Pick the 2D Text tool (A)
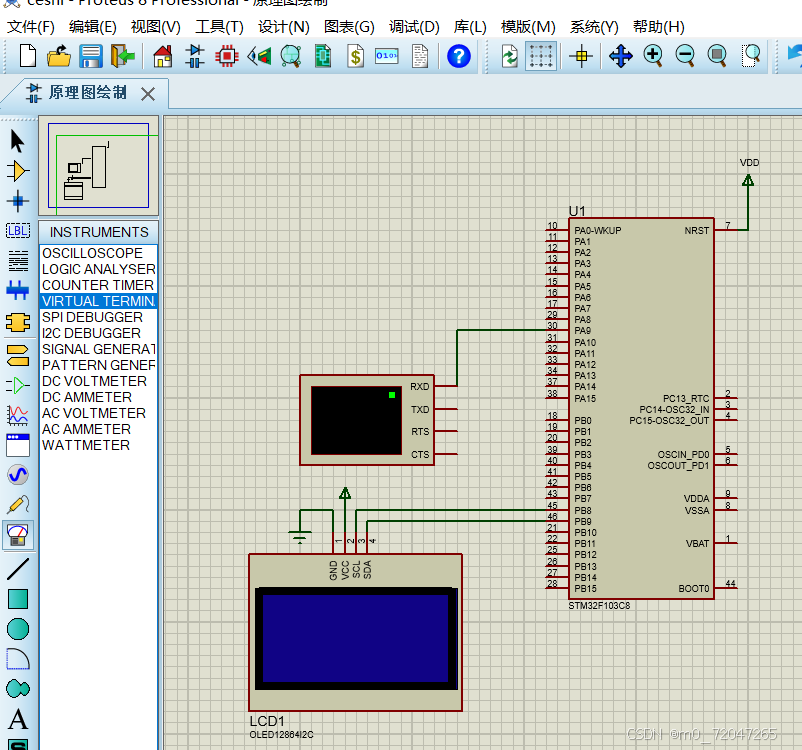802x750 pixels. (x=16, y=718)
